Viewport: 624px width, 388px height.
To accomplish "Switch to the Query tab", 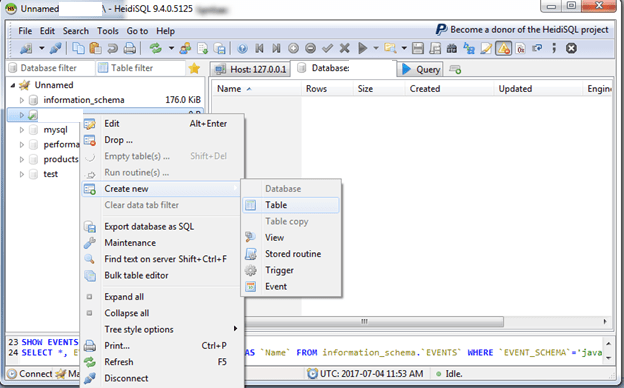I will 421,69.
